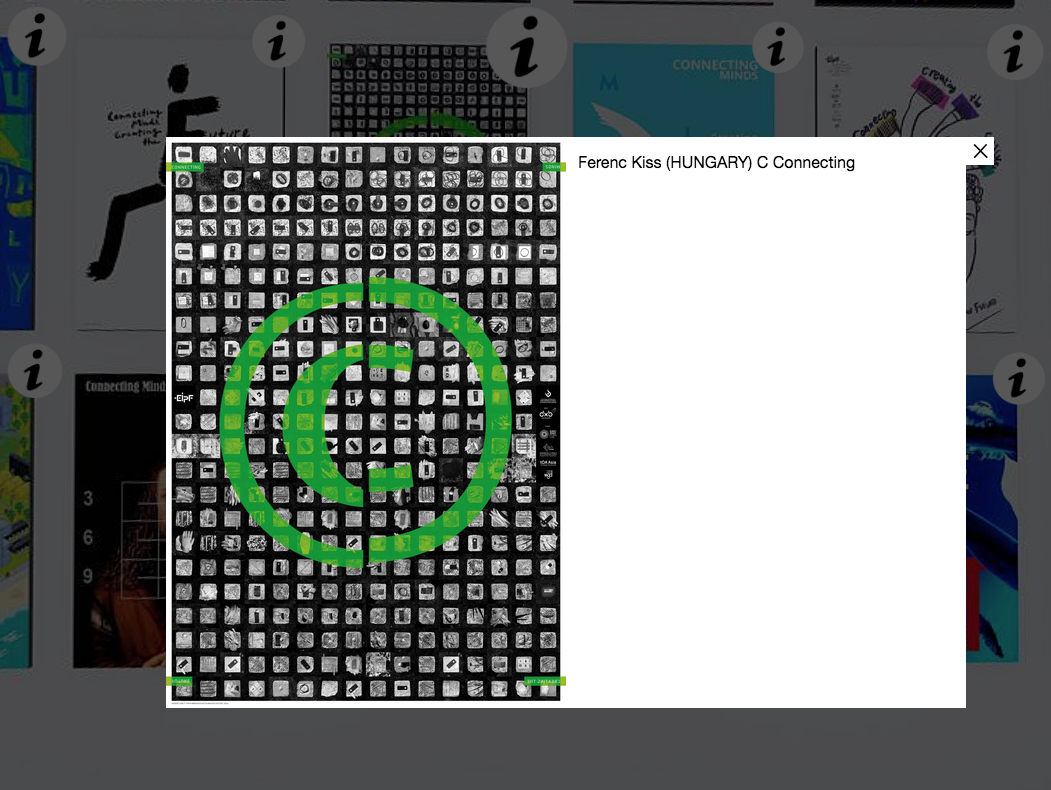Screen dimensions: 1051x790
Task: Open info icon at the far top-left poster
Action: (36, 38)
